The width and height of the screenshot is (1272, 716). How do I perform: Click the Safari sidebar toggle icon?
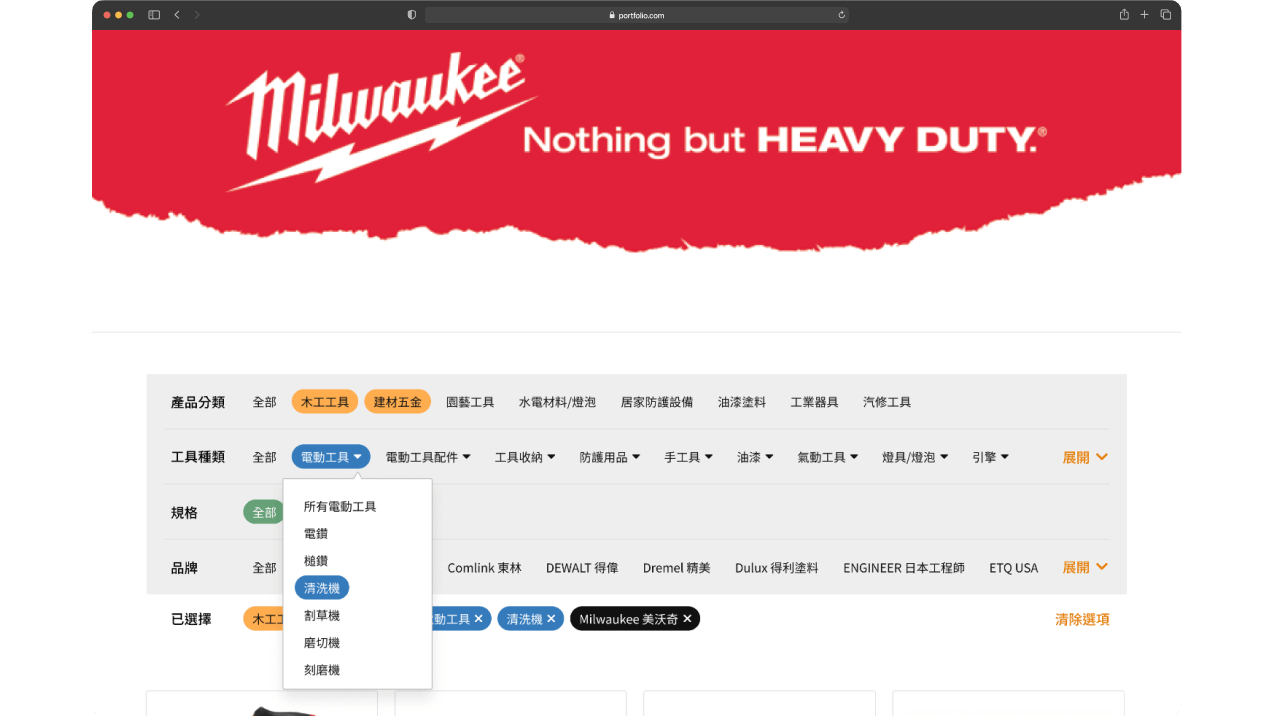click(154, 15)
